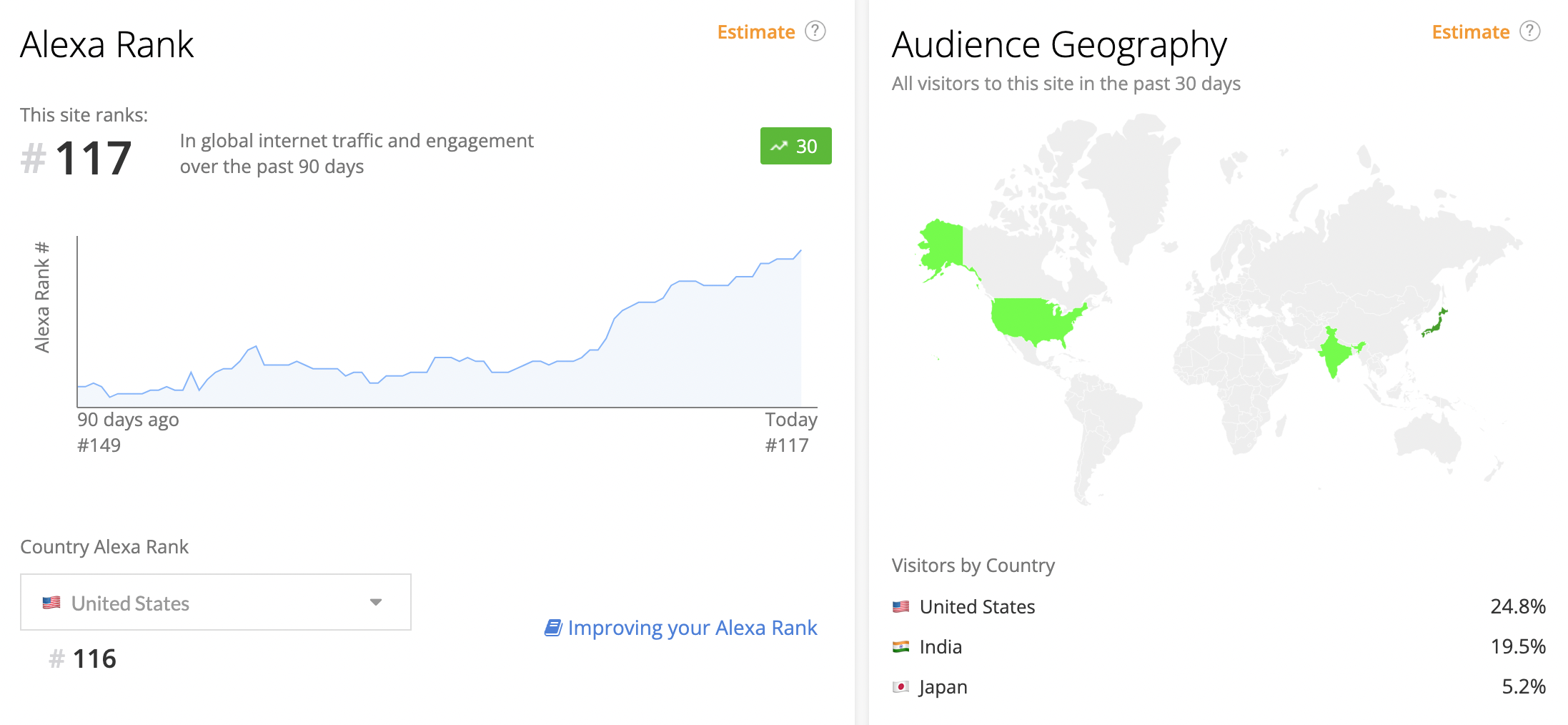Click the India flag in Visitors by Country
The image size is (1568, 725).
(900, 646)
